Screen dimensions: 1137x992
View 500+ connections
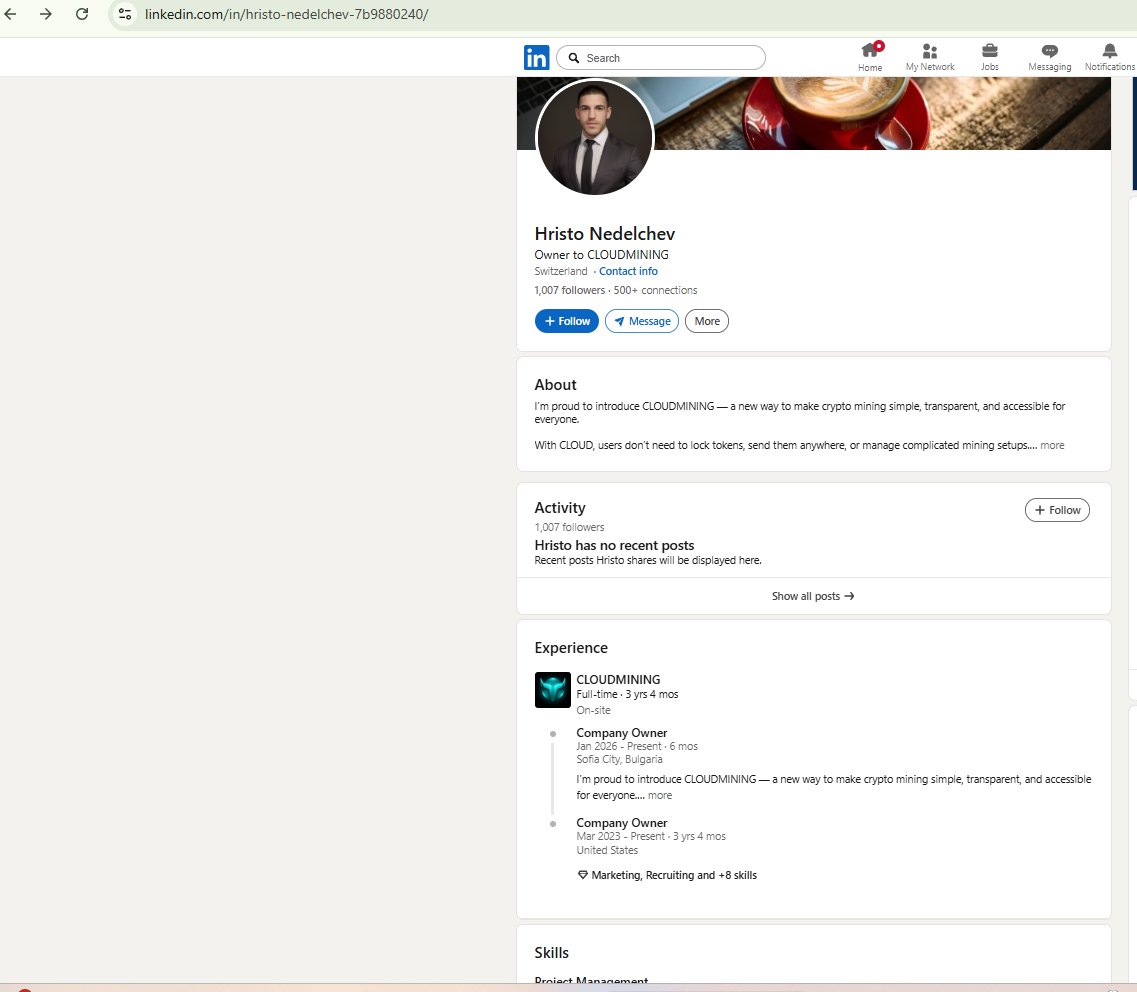tap(656, 290)
